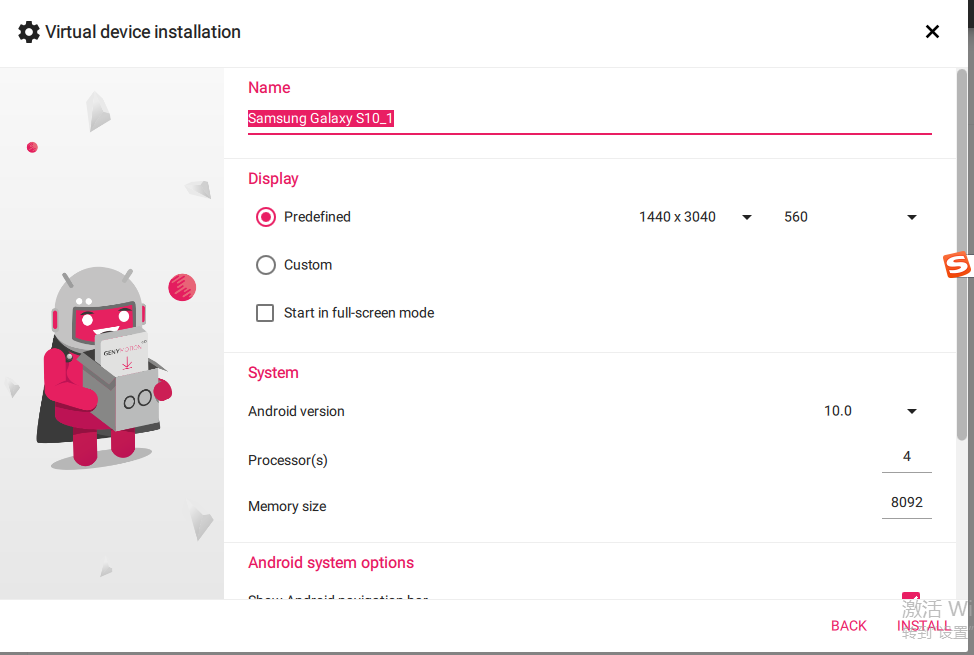This screenshot has height=655, width=974.
Task: Click the Display section heading
Action: point(273,179)
